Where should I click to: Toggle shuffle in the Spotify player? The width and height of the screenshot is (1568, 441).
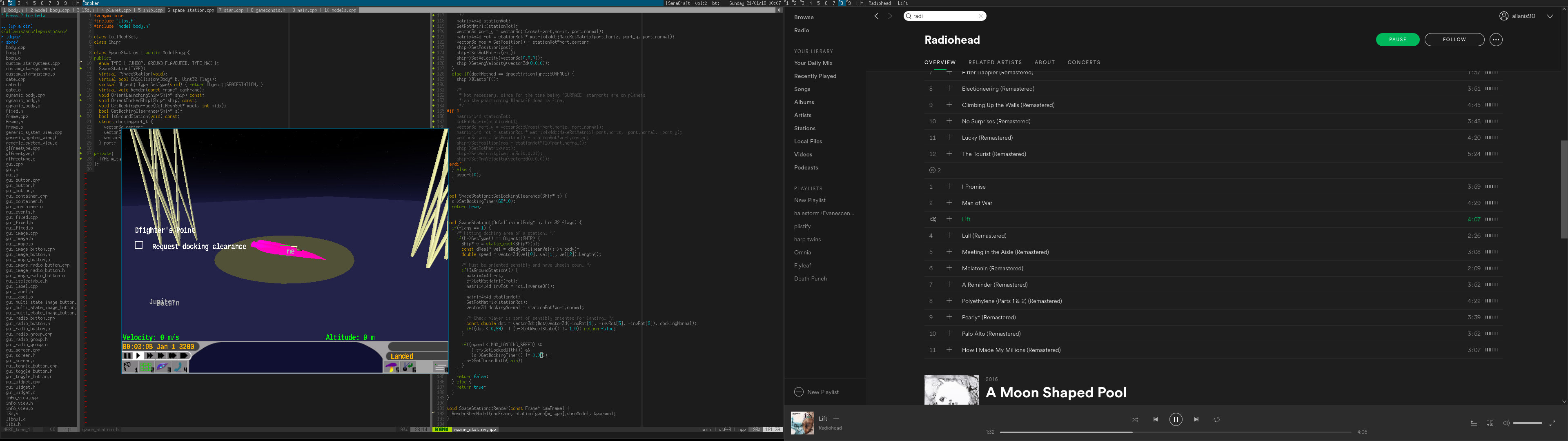pyautogui.click(x=1135, y=420)
